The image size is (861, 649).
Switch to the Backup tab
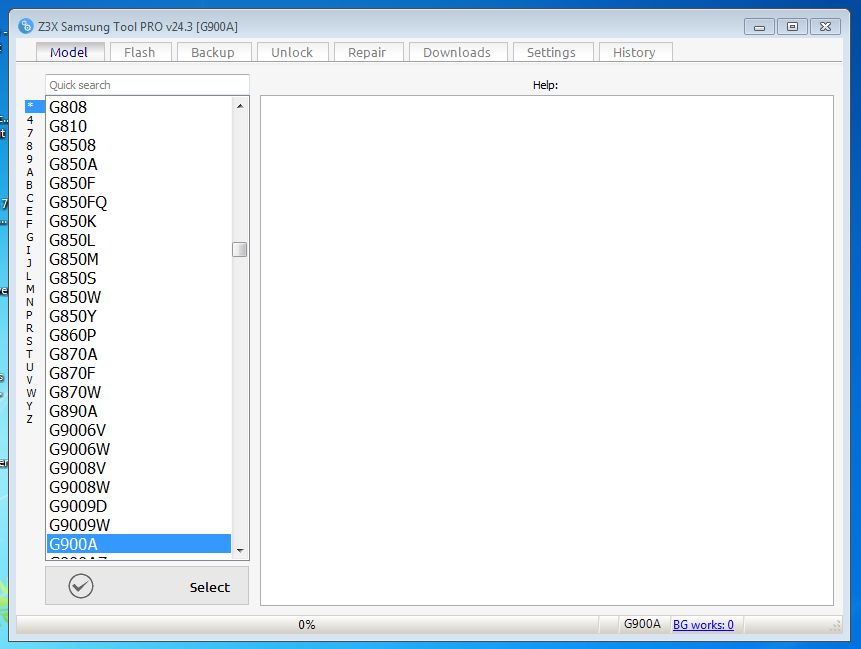(213, 52)
